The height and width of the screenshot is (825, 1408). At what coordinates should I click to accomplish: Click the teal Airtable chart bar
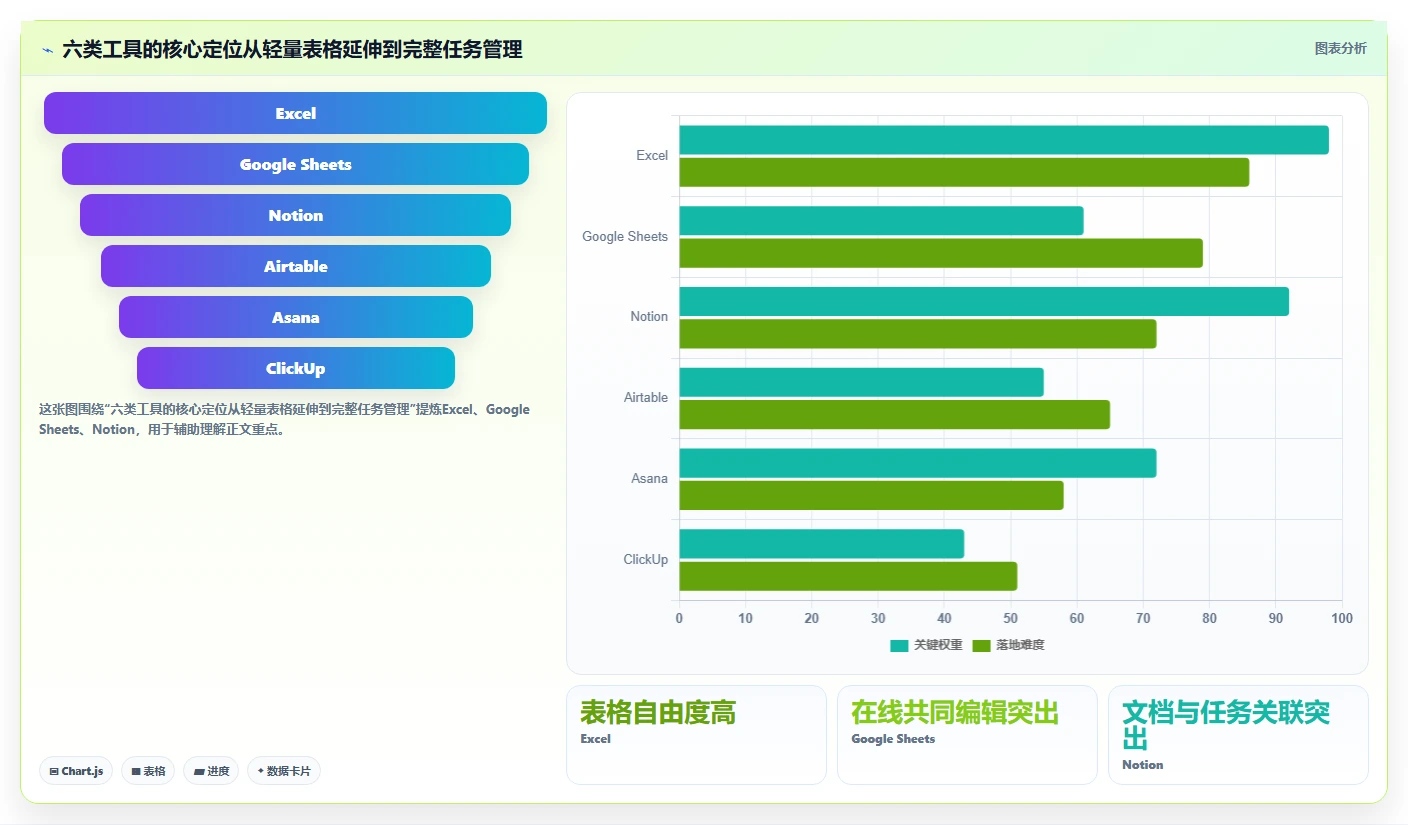pos(861,382)
